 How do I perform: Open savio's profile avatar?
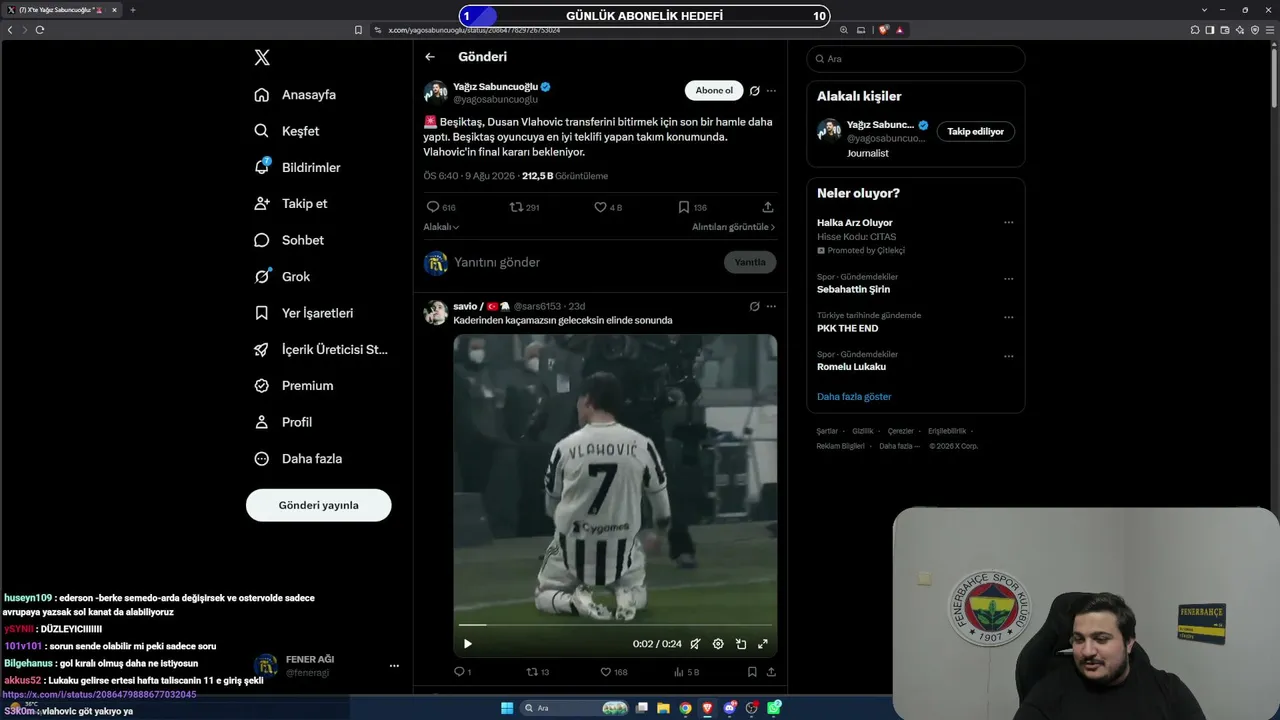click(x=435, y=312)
